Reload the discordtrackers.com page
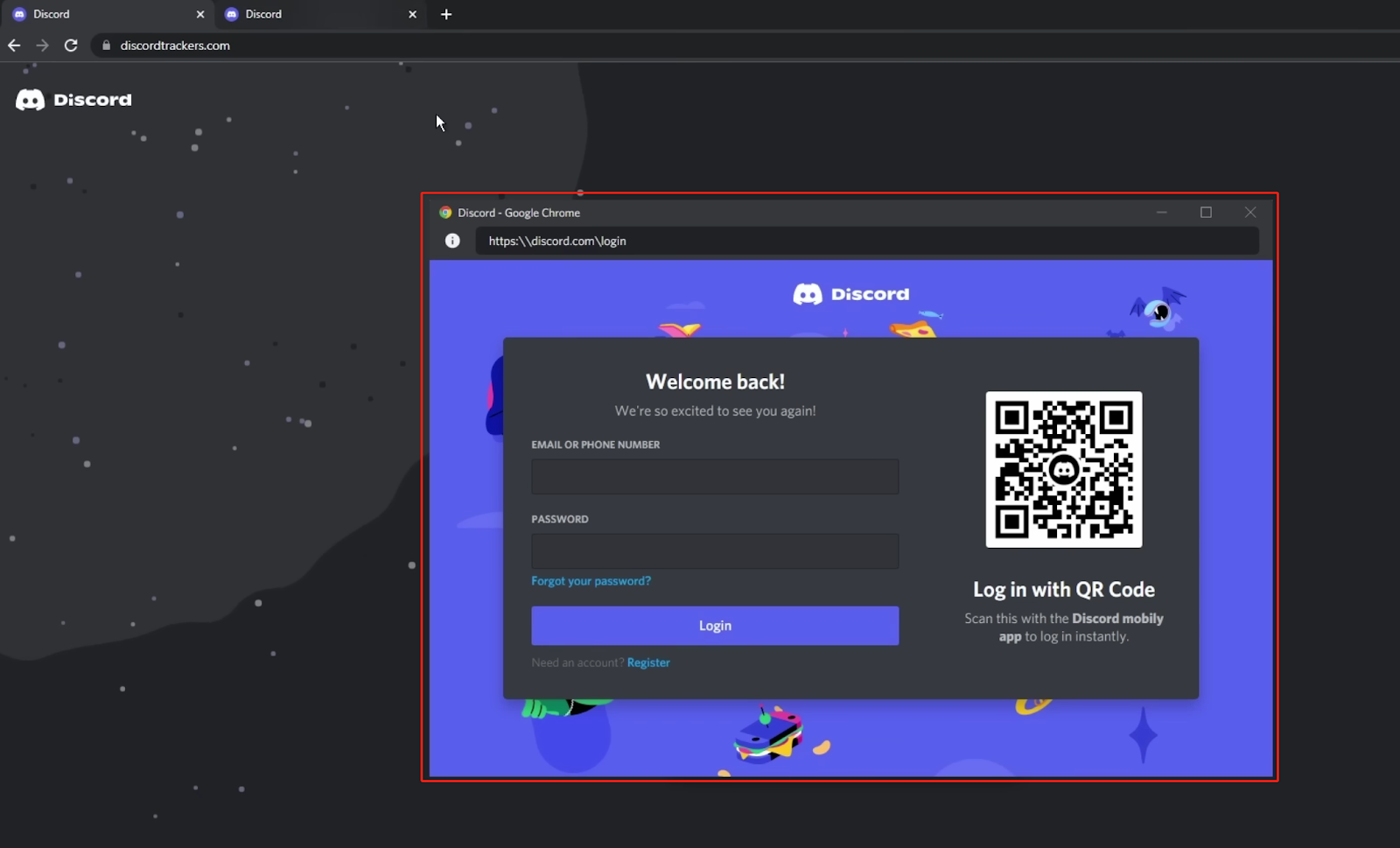 [x=71, y=46]
